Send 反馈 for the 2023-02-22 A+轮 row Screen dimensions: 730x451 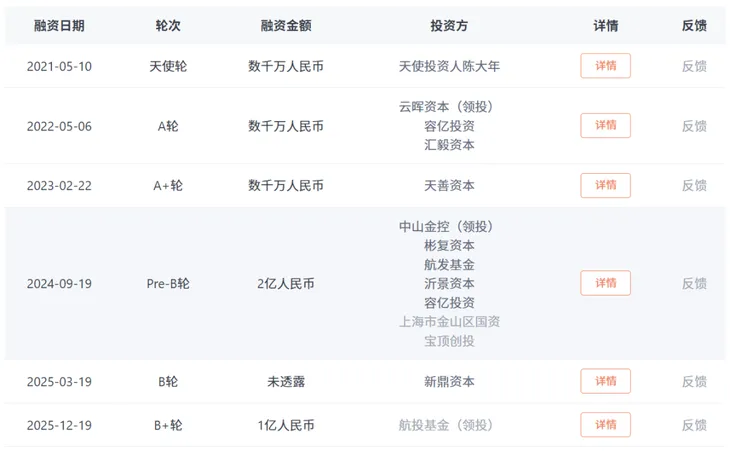click(694, 185)
